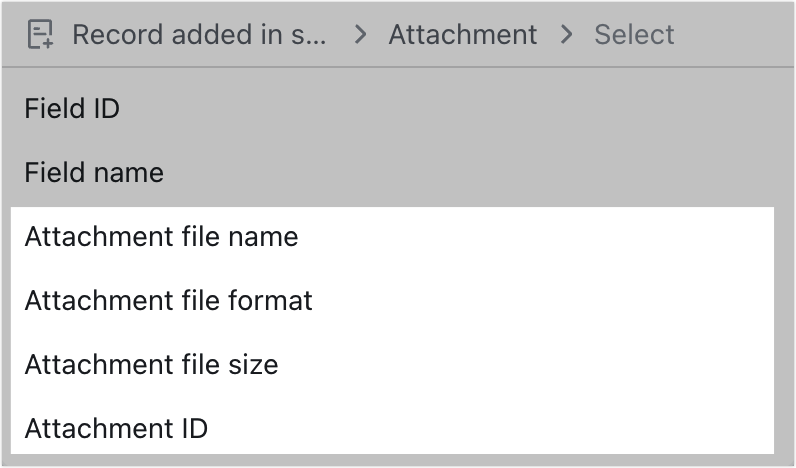Select Attachment file size from list
Image resolution: width=796 pixels, height=468 pixels.
[x=392, y=364]
